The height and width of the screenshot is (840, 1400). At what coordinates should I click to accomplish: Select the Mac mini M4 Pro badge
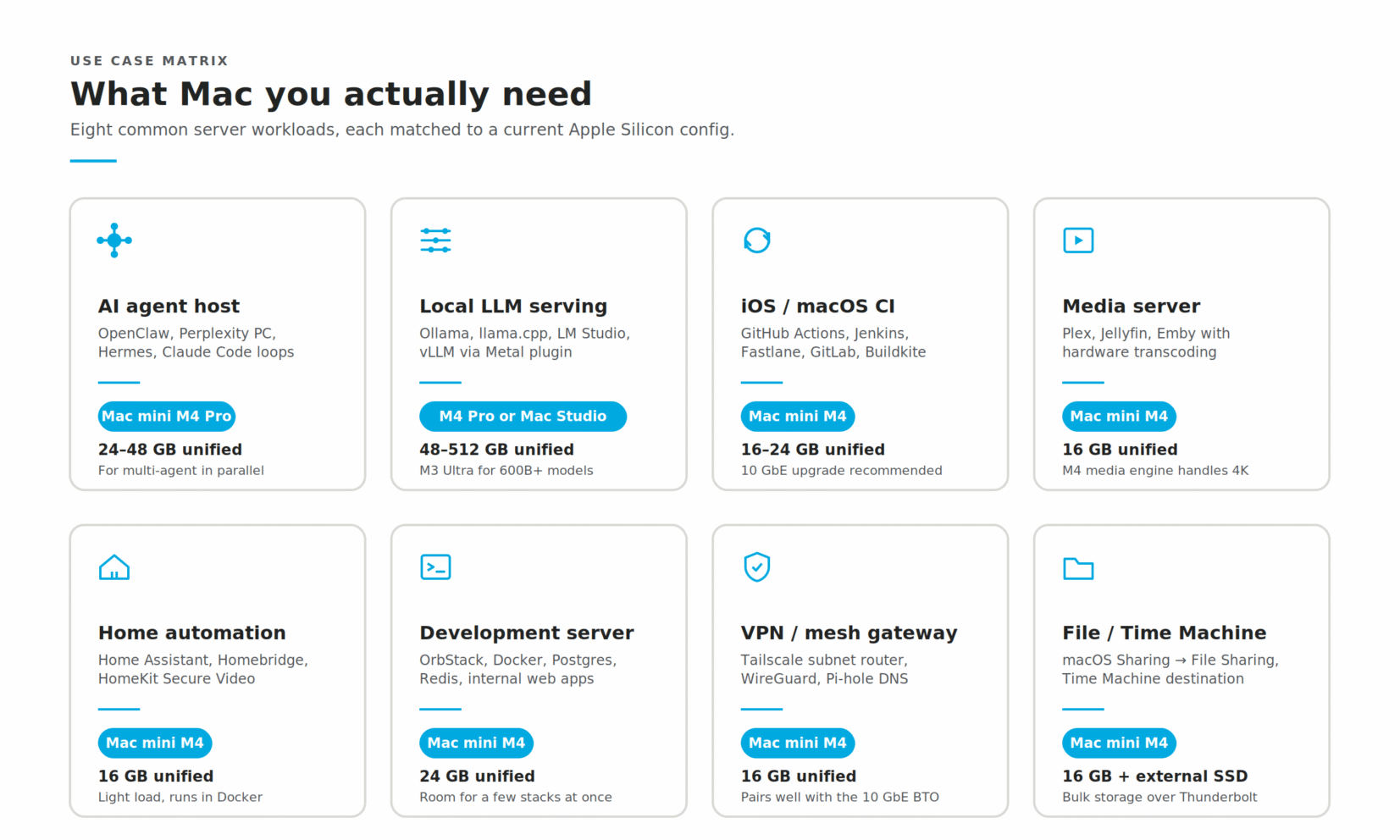coord(167,417)
